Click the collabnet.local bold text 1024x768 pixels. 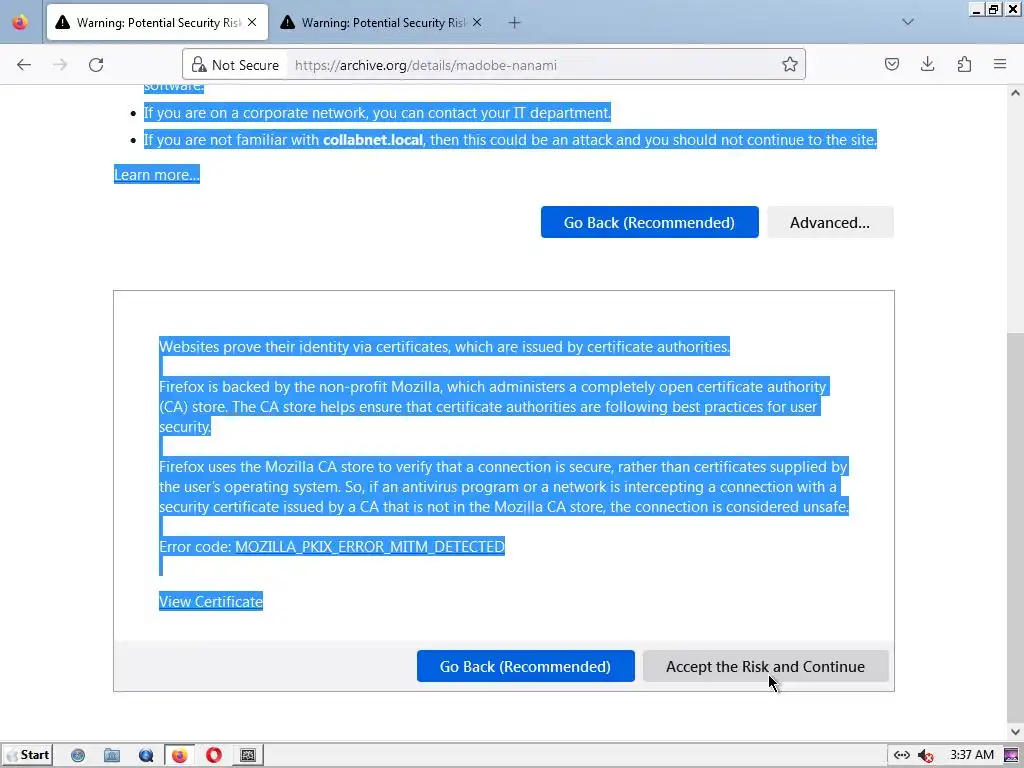coord(373,140)
